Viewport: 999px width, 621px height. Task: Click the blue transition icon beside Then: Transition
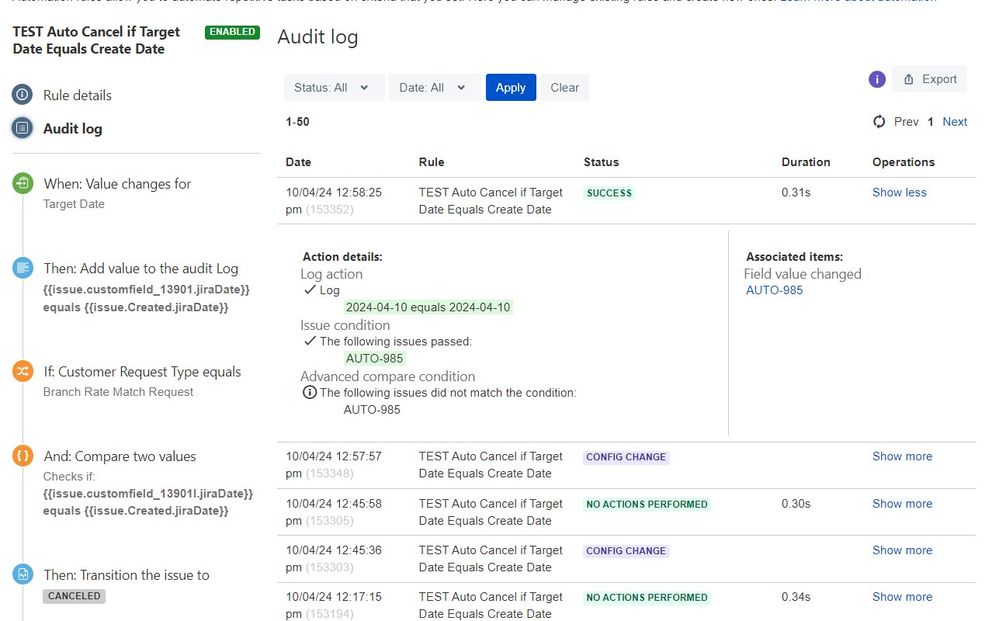[x=21, y=575]
